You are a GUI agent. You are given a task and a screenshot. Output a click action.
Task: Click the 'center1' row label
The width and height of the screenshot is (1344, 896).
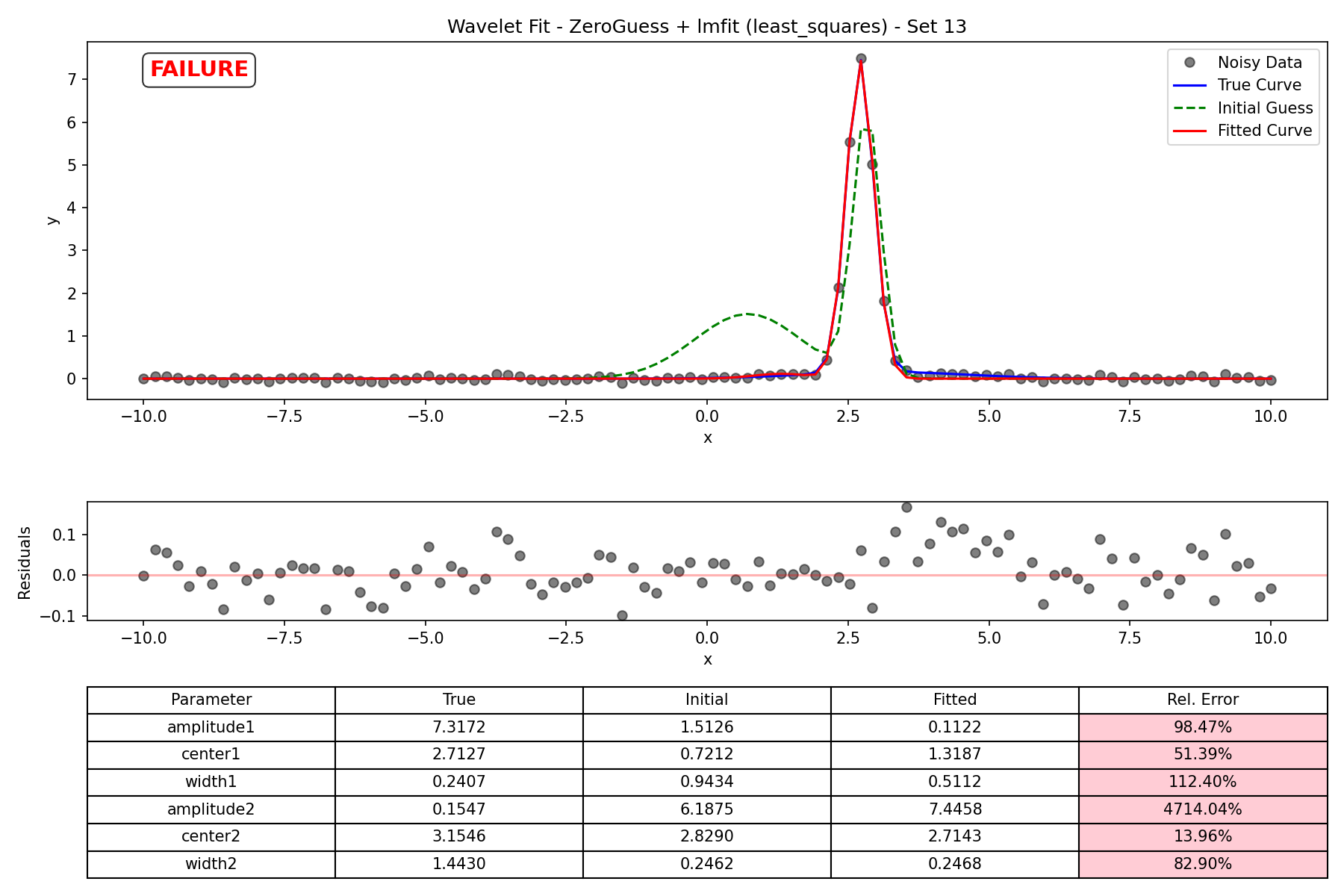[211, 754]
